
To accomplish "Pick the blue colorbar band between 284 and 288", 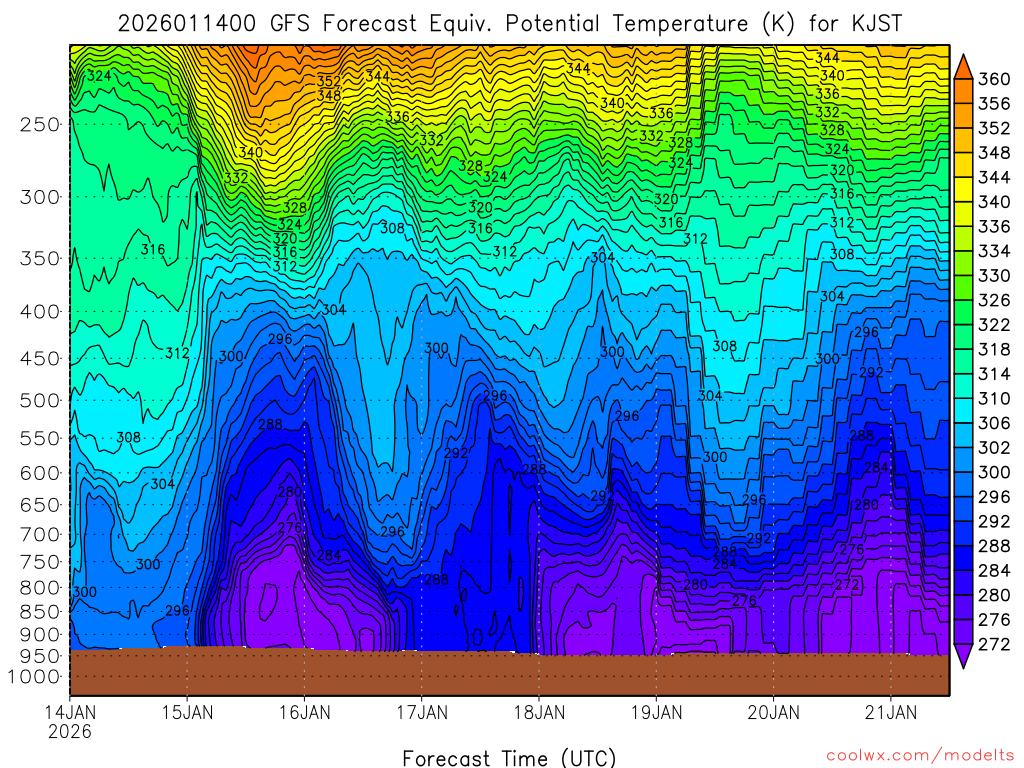I will (x=963, y=558).
